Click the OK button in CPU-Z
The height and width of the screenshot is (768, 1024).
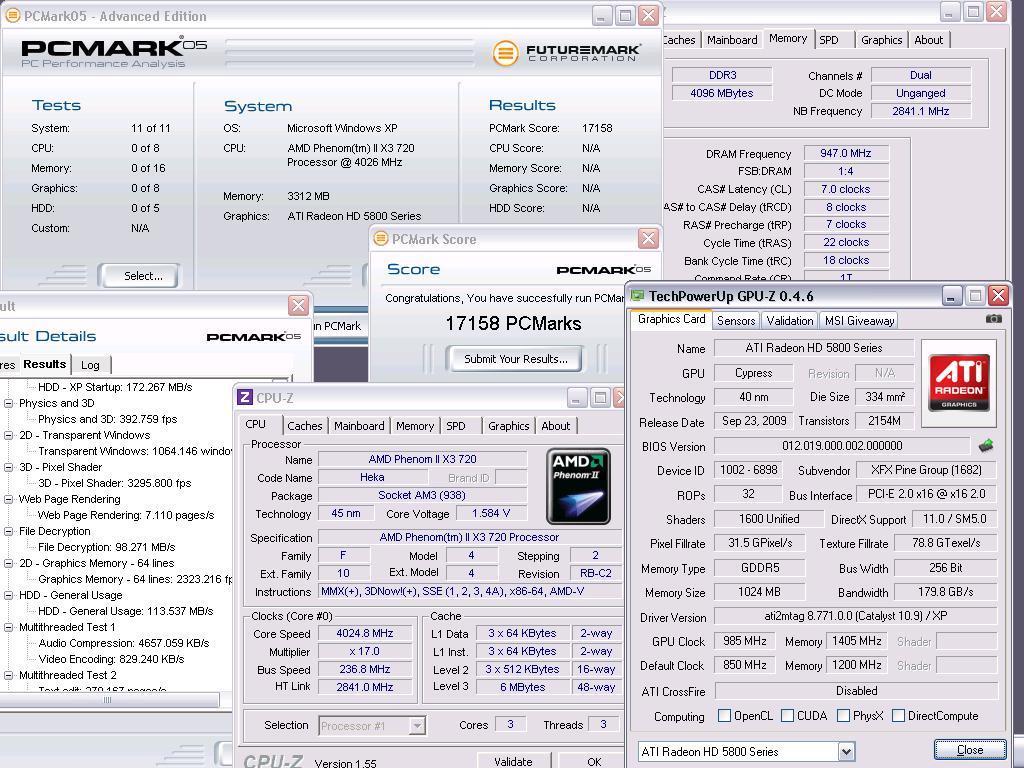coord(594,761)
